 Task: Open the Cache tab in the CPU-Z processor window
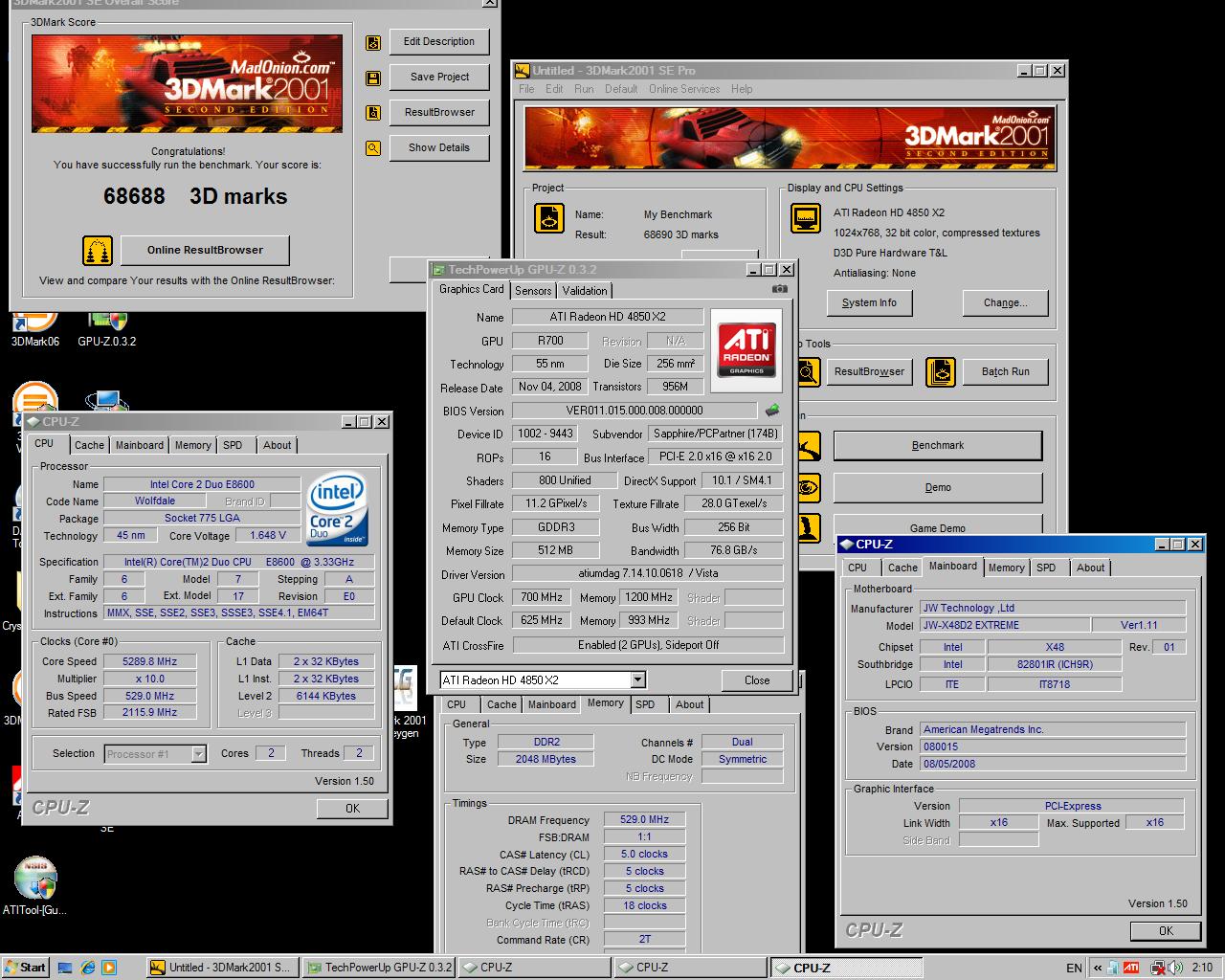[89, 445]
